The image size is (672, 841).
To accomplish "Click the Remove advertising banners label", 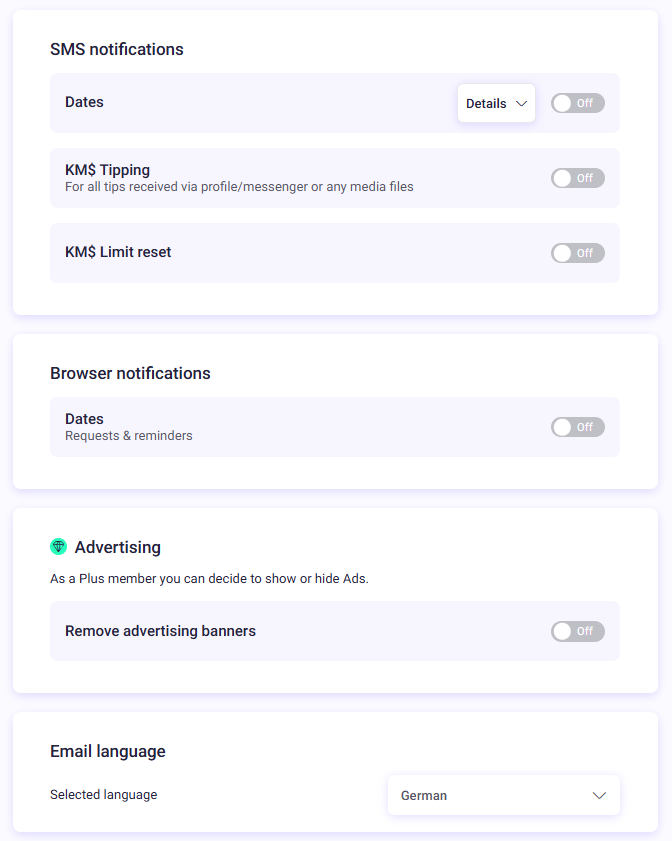I will [160, 631].
